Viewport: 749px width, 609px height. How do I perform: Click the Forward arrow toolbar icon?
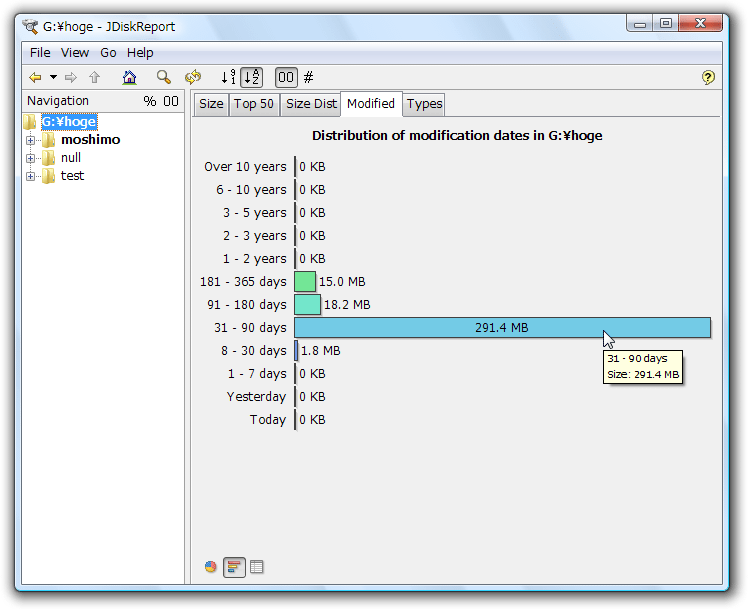click(x=71, y=77)
